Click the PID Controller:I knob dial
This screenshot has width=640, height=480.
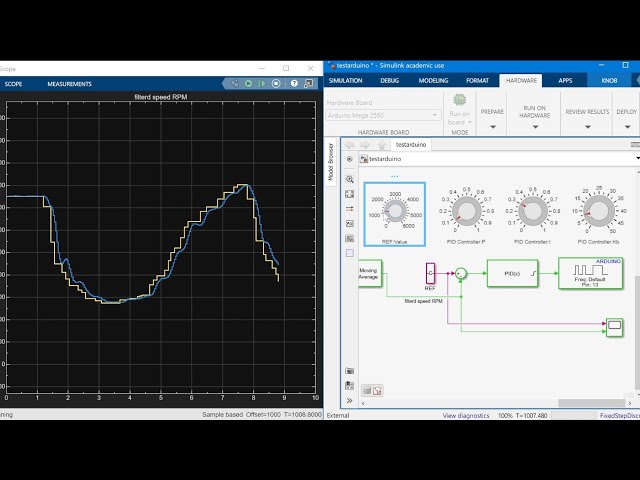click(x=533, y=211)
